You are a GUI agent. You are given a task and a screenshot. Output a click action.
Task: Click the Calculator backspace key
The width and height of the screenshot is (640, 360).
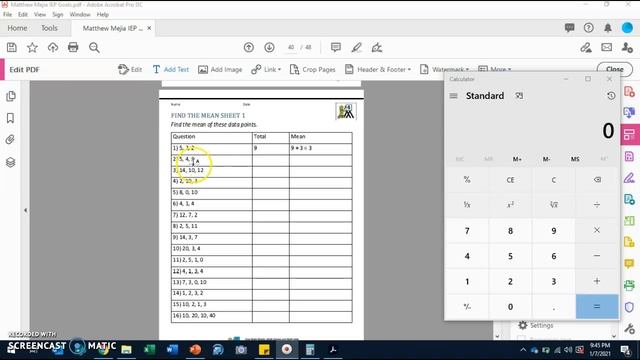[597, 180]
